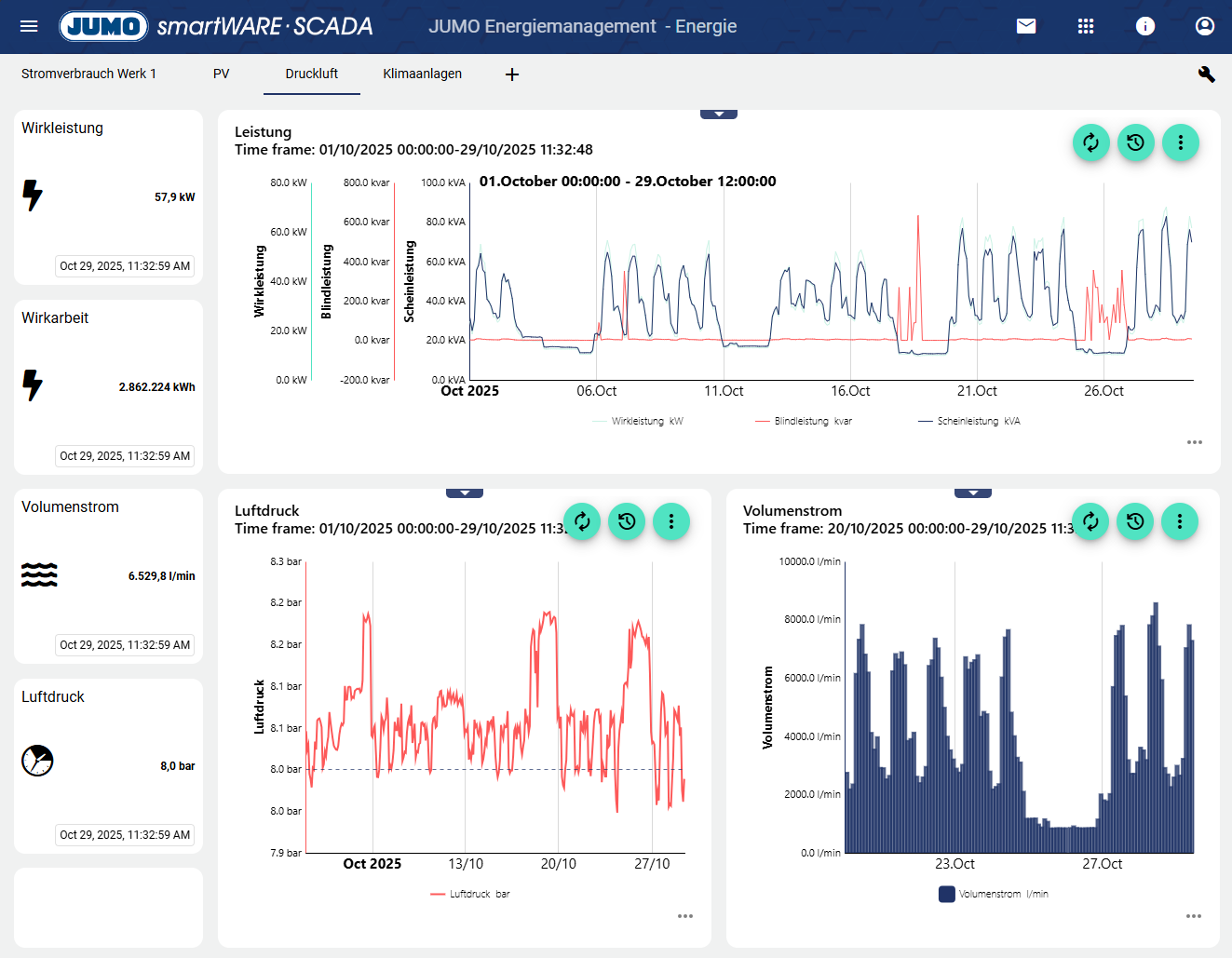Screen dimensions: 1232x958
Task: Open the hamburger navigation menu
Action: [x=29, y=26]
